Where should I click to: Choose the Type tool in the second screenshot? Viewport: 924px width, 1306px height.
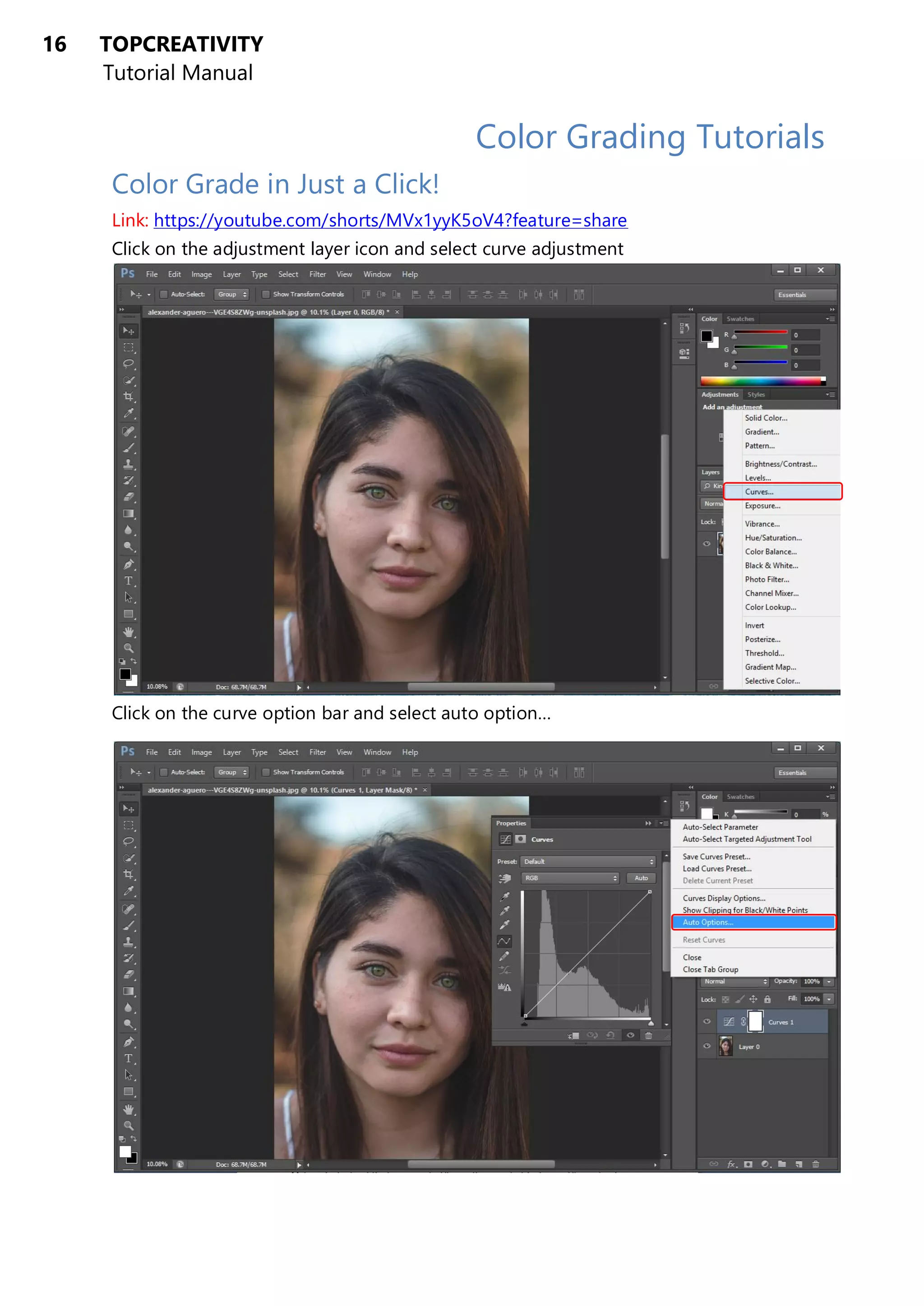pos(129,1059)
